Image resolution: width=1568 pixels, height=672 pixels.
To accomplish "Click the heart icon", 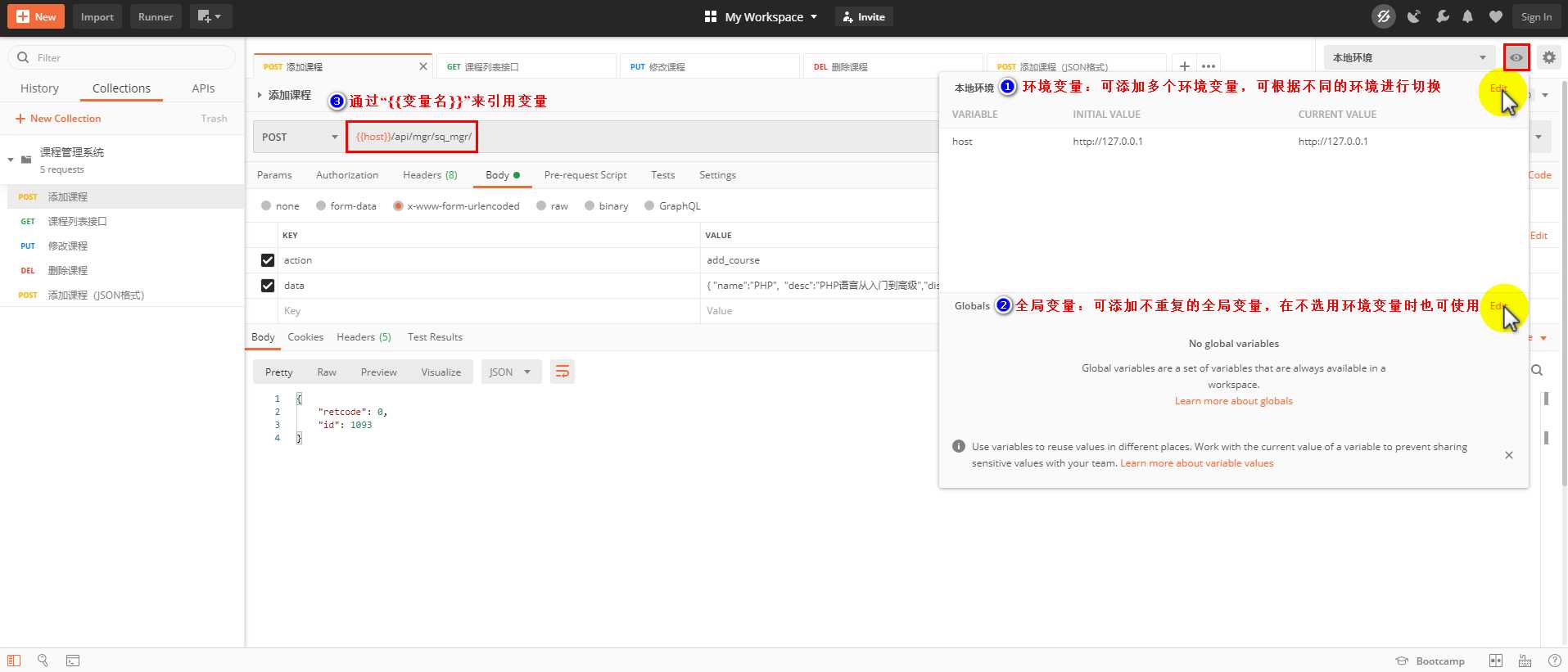I will coord(1495,16).
